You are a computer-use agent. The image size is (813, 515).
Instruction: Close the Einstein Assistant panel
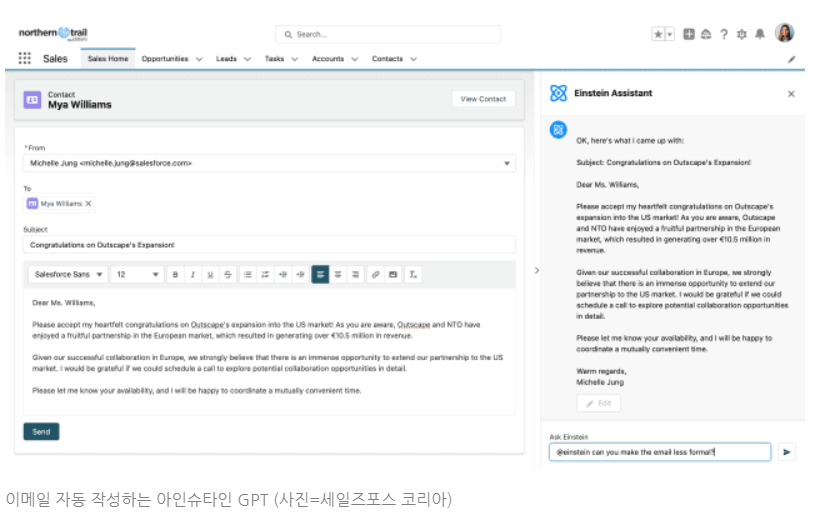coord(791,94)
